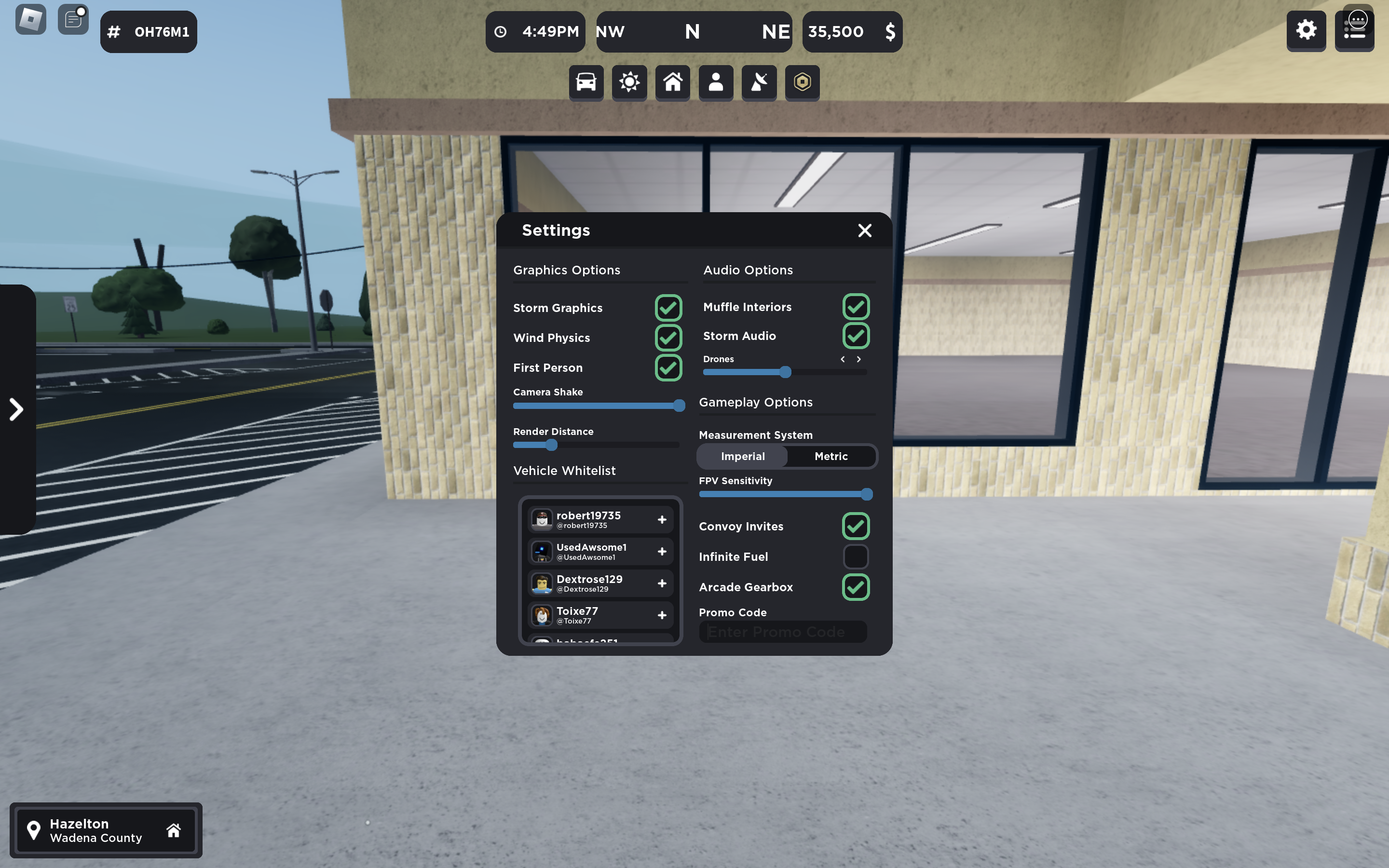This screenshot has width=1389, height=868.
Task: Open the game settings gear icon
Action: coord(1307,30)
